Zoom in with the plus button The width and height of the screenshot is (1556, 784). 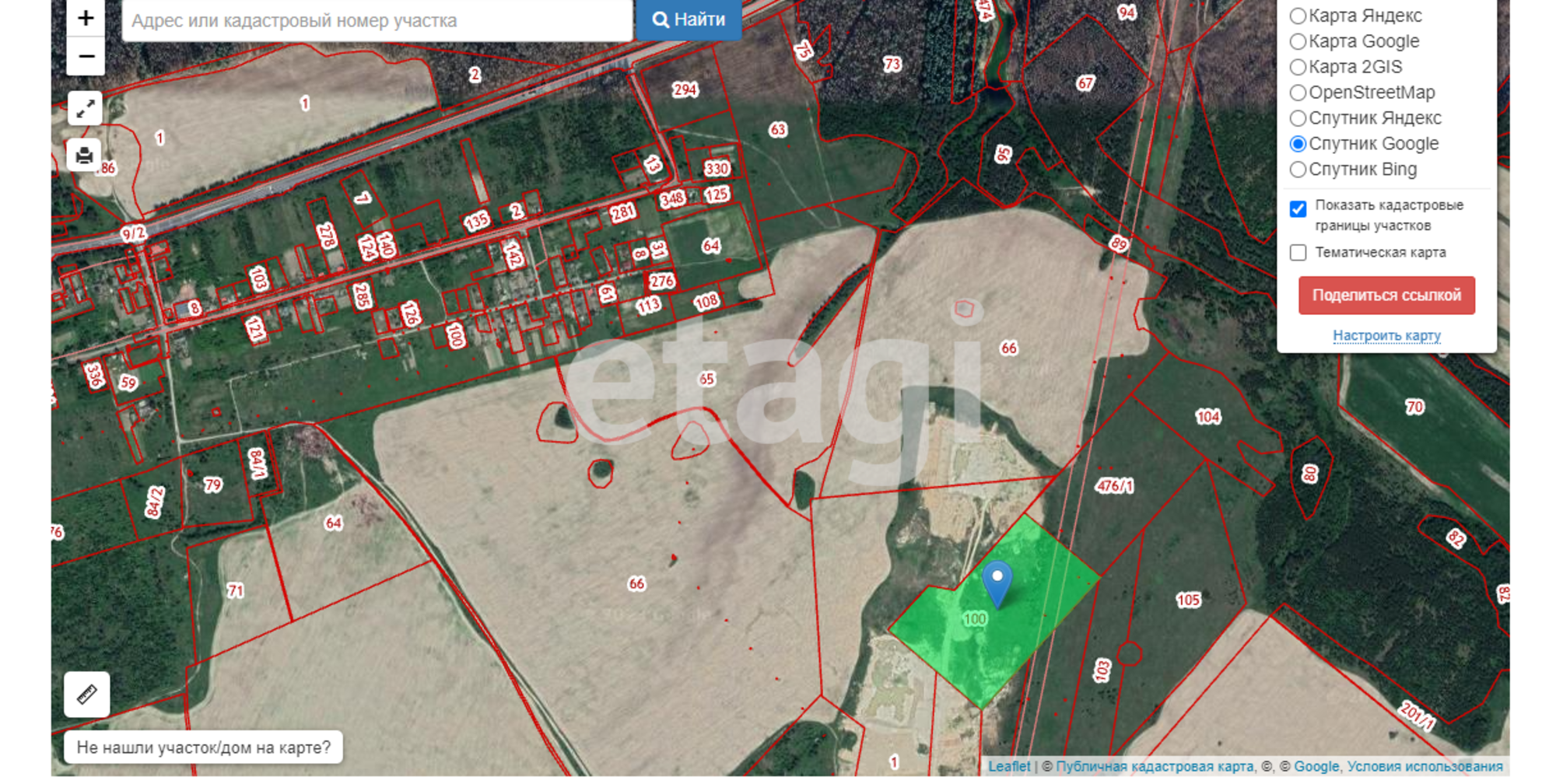(x=86, y=18)
